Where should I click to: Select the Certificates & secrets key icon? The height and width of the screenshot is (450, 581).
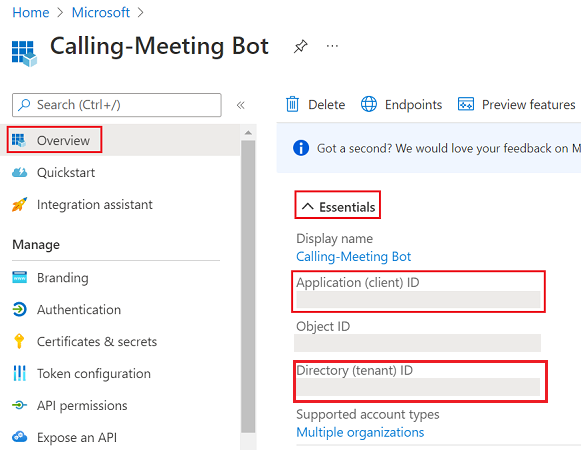[19, 341]
